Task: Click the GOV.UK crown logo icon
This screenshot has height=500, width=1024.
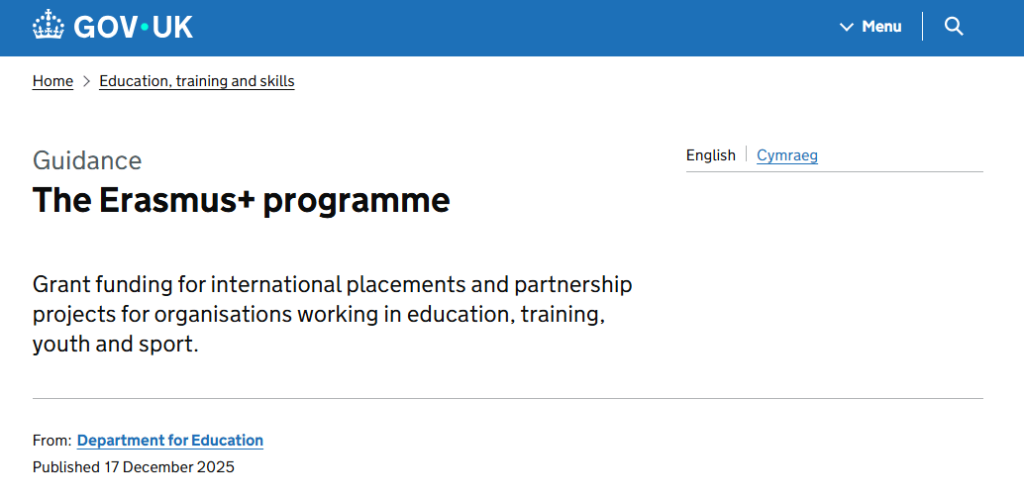Action: 47,26
